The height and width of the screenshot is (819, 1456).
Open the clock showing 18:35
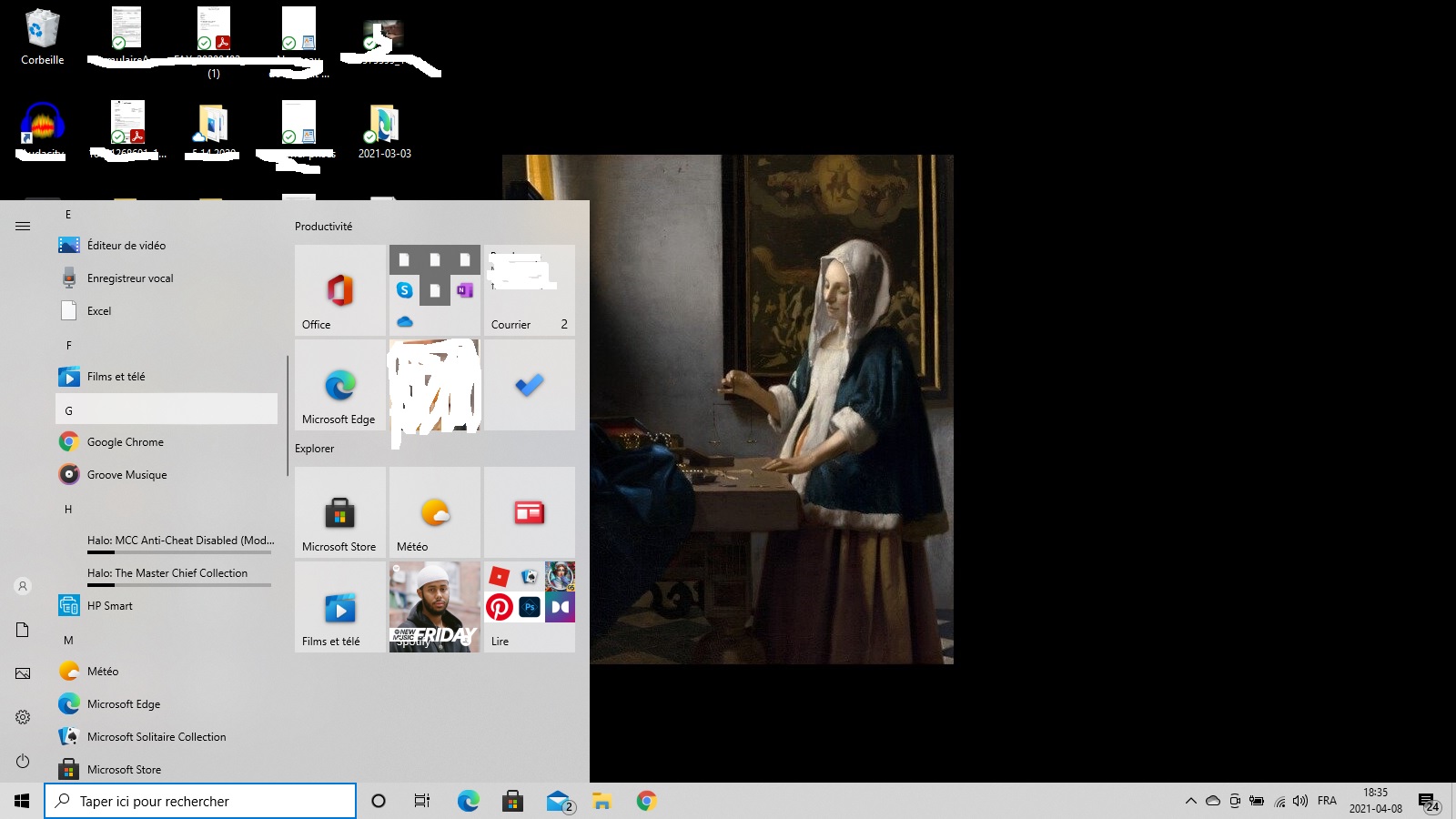tap(1375, 801)
